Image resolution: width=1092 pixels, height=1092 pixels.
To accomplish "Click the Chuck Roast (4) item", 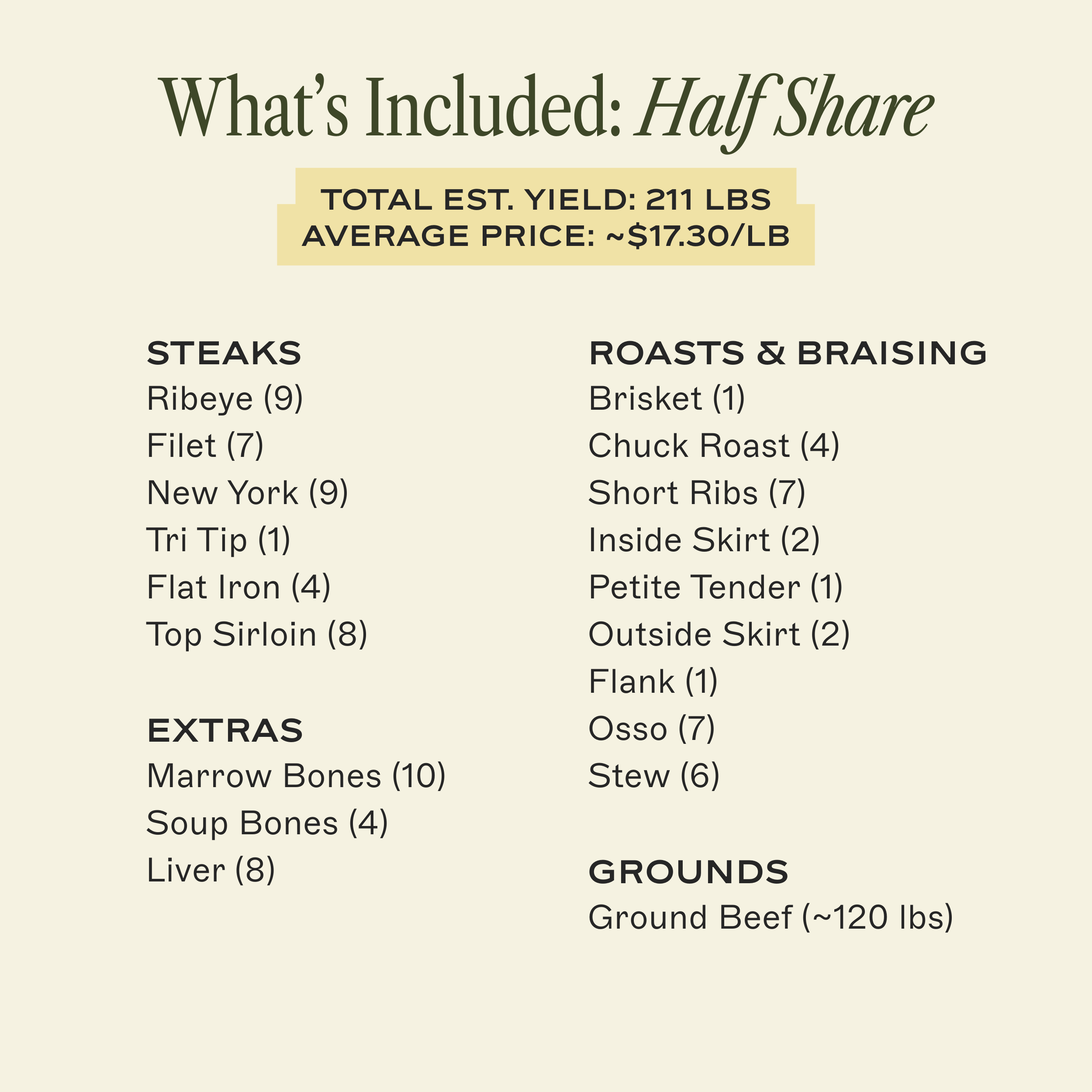I will tap(714, 446).
